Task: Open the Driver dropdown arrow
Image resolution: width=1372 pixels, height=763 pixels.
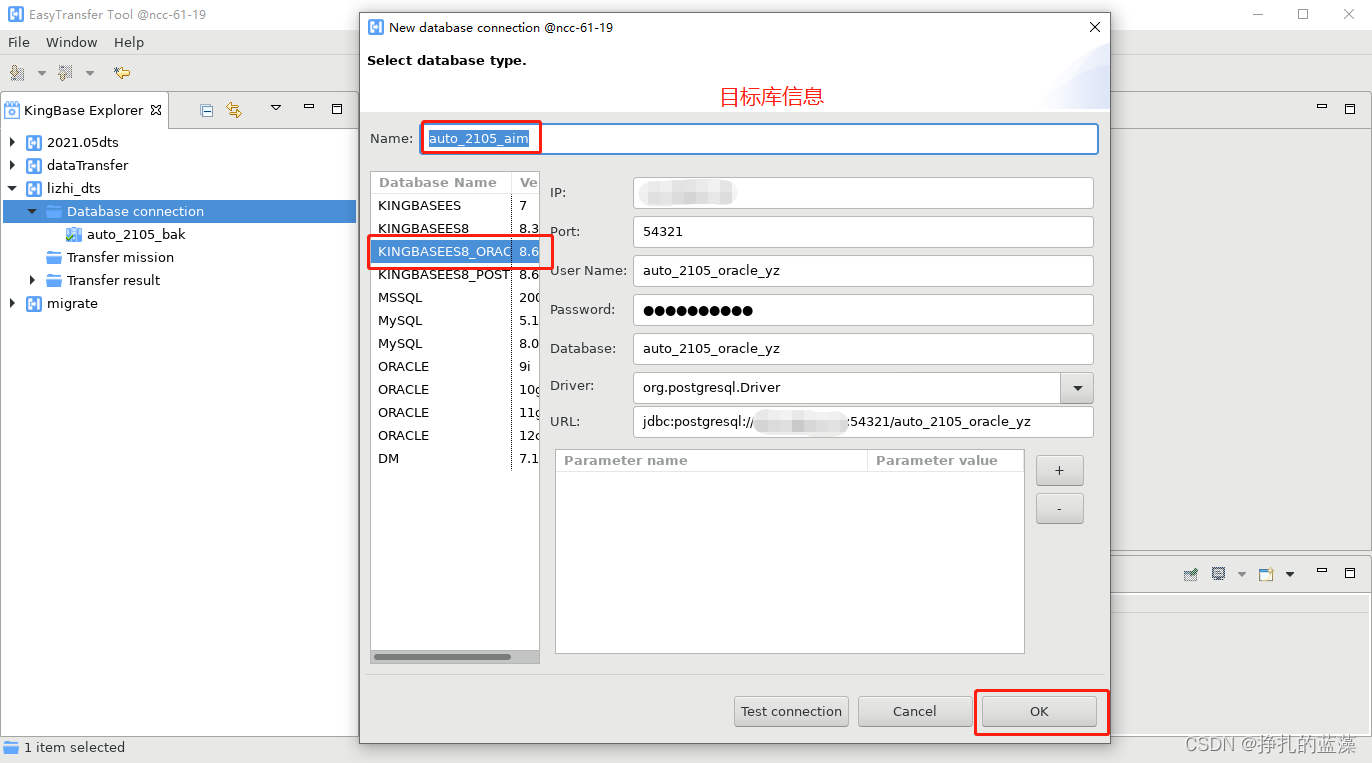Action: pos(1077,387)
